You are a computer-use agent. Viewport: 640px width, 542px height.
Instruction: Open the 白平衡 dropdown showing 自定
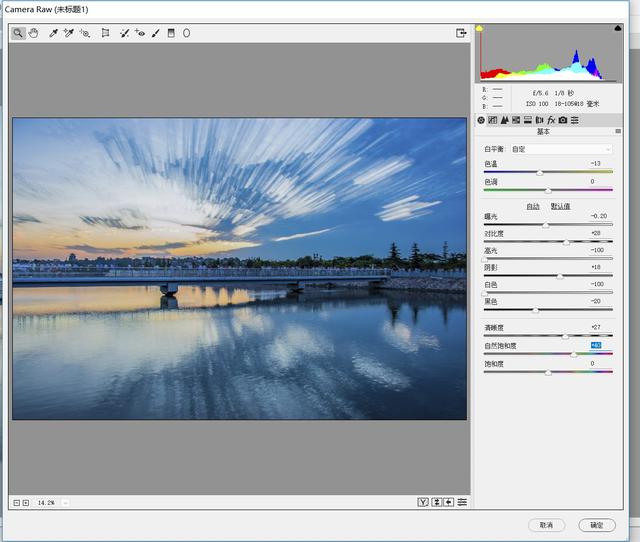[x=562, y=149]
